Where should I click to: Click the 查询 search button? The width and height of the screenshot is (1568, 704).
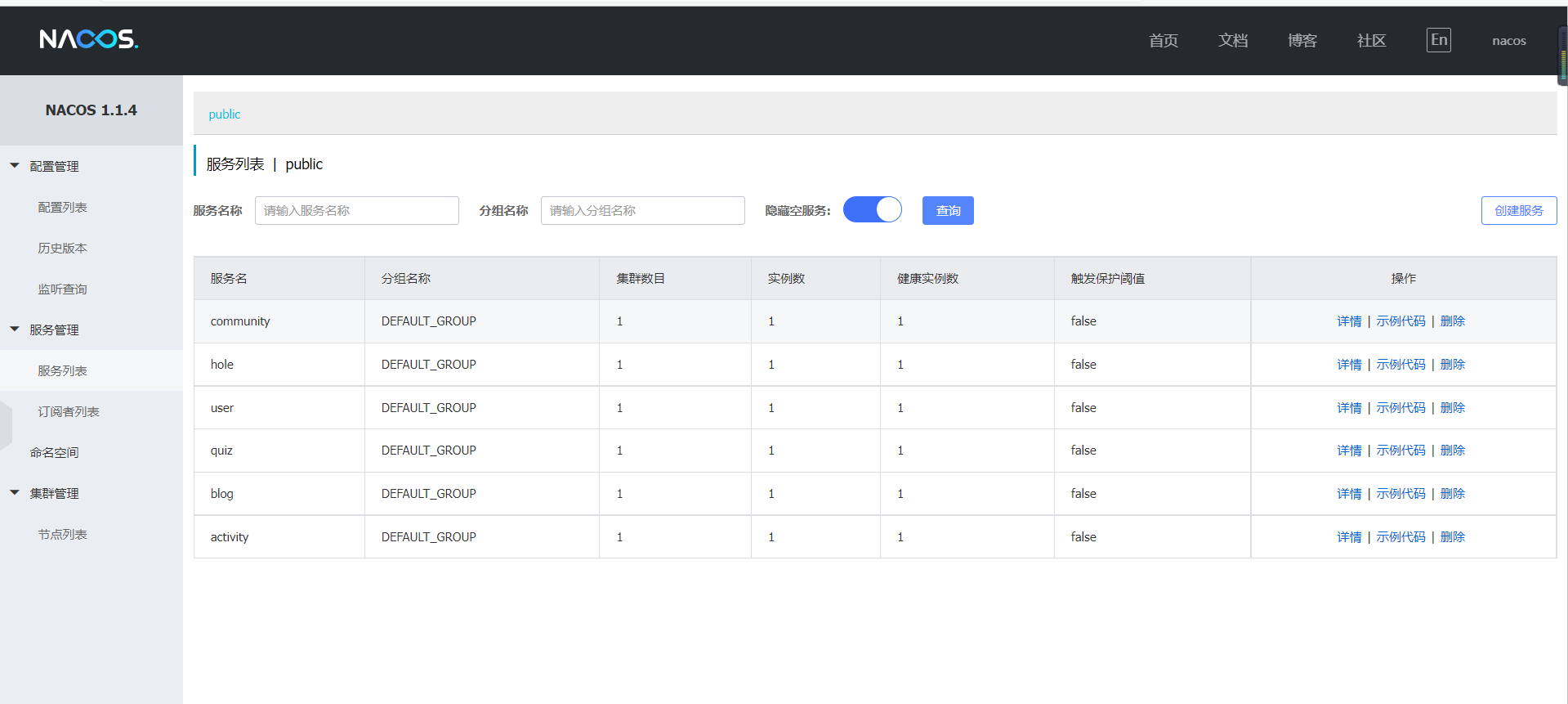[x=948, y=210]
